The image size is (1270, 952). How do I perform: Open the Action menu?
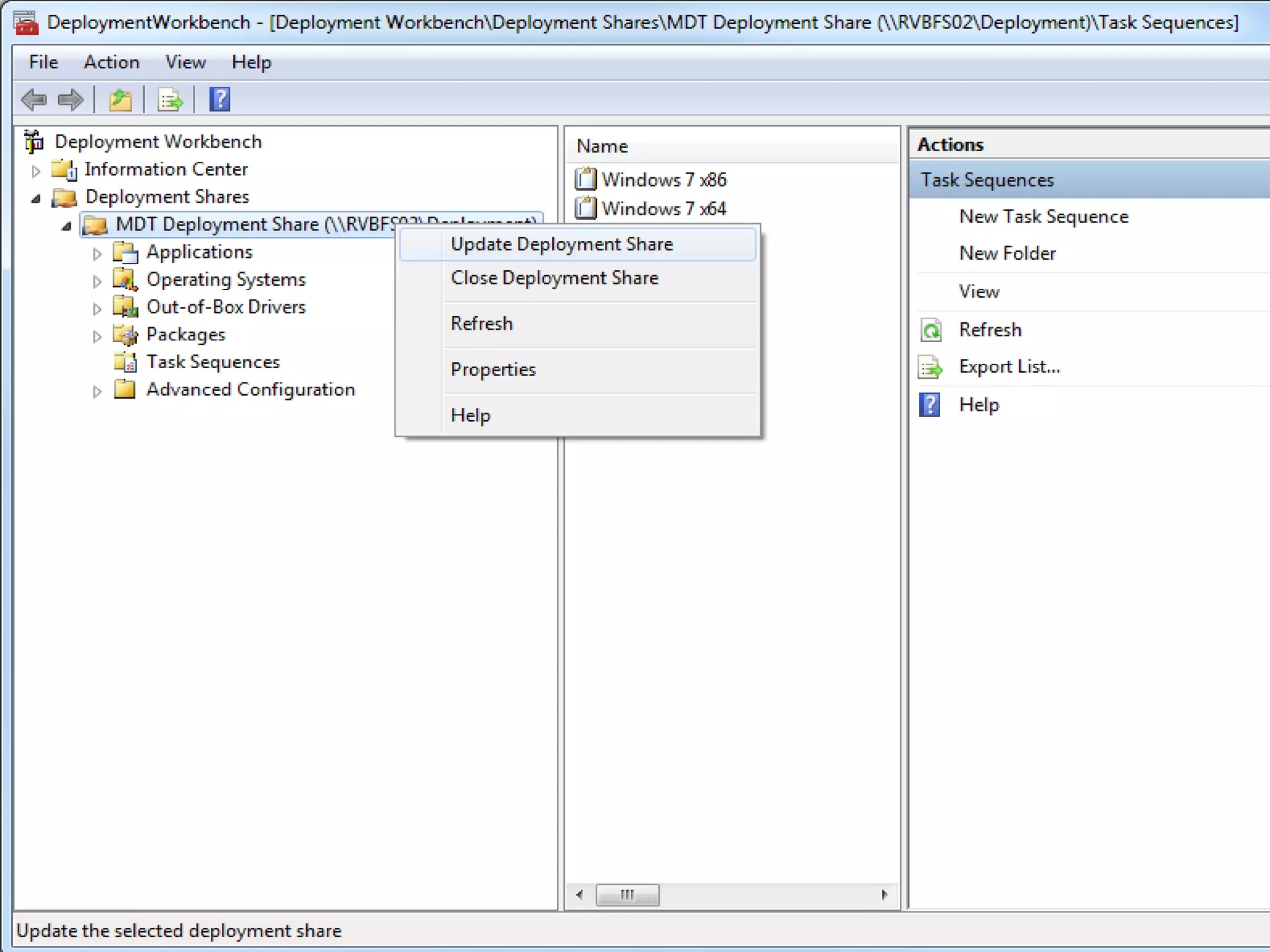tap(112, 63)
